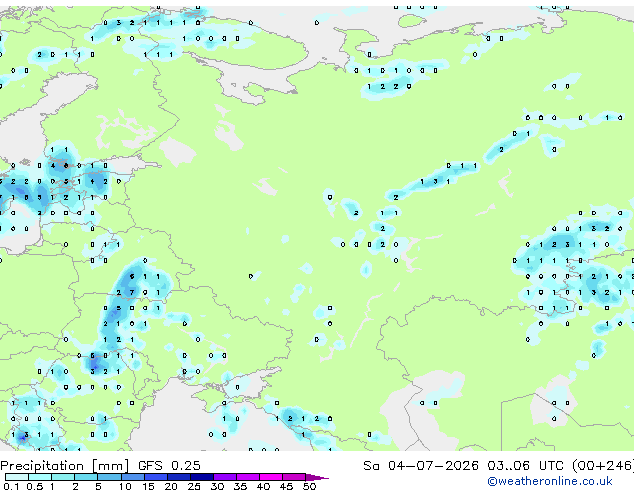Click the "0.1" legend scale label

tap(11, 486)
